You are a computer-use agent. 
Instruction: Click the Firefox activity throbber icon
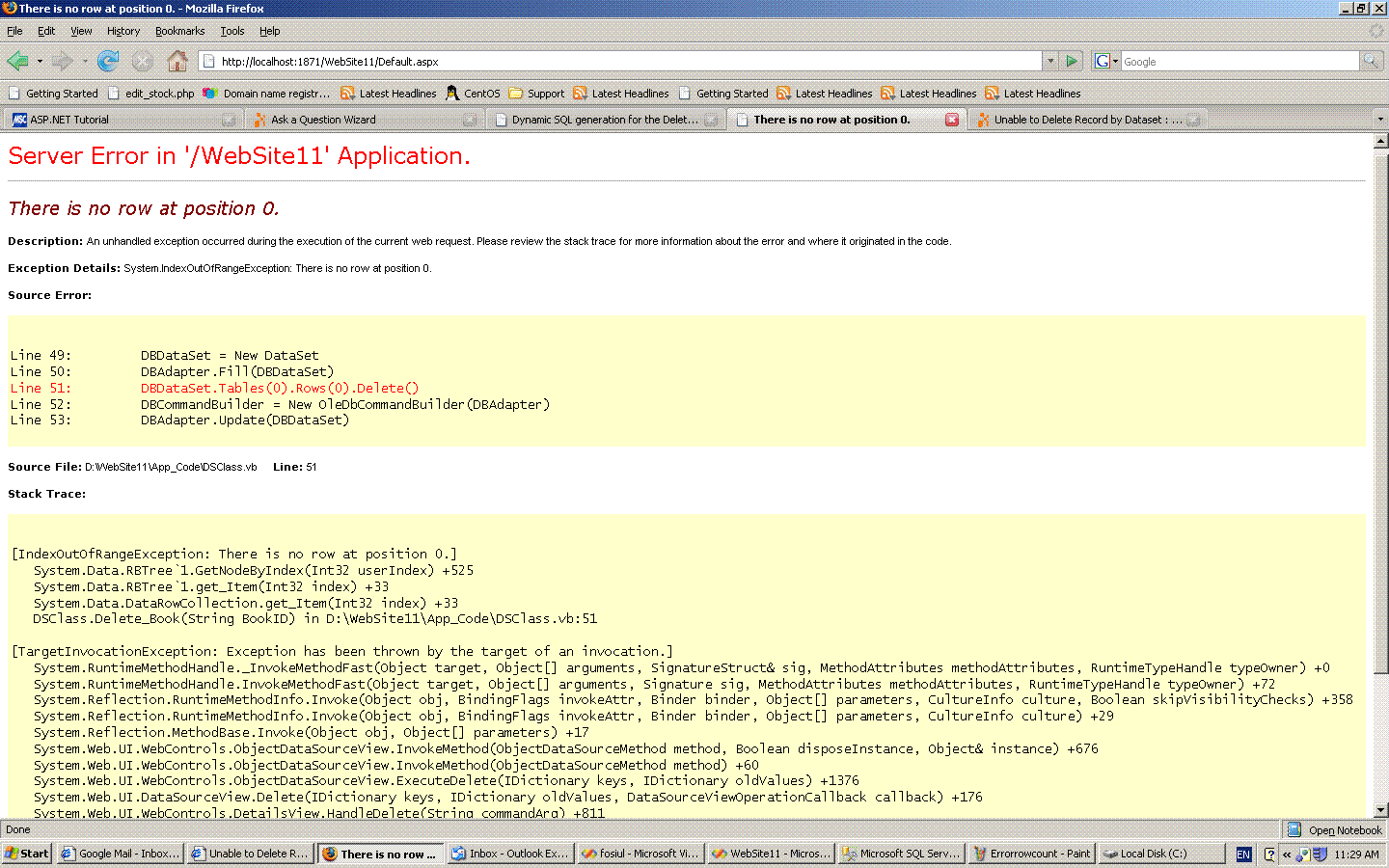(1376, 31)
